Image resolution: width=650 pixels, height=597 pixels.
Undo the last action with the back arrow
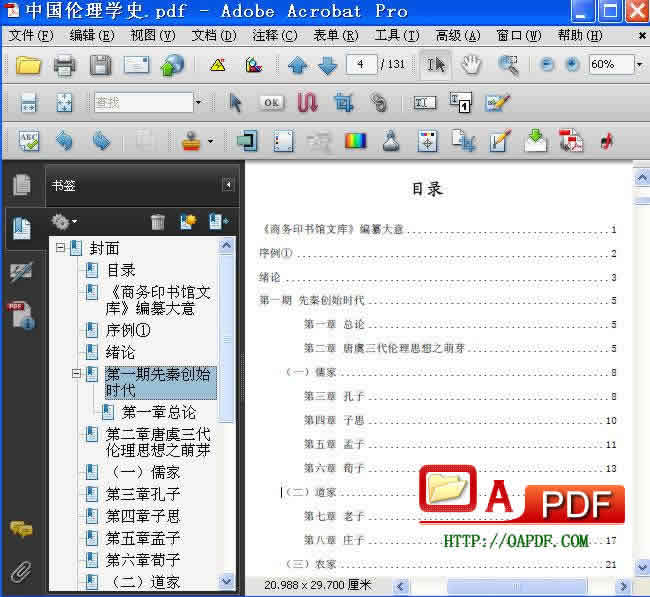(64, 141)
